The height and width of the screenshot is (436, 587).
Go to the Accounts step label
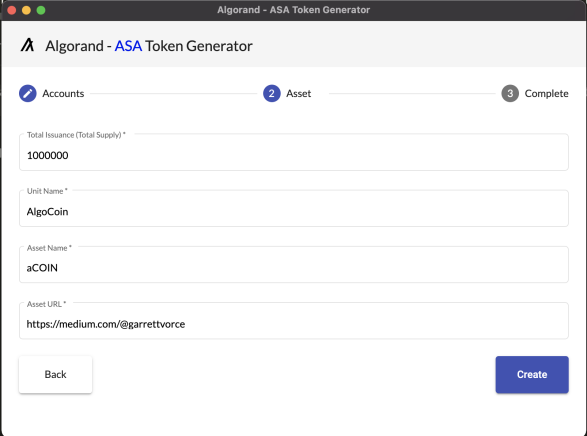pyautogui.click(x=63, y=93)
